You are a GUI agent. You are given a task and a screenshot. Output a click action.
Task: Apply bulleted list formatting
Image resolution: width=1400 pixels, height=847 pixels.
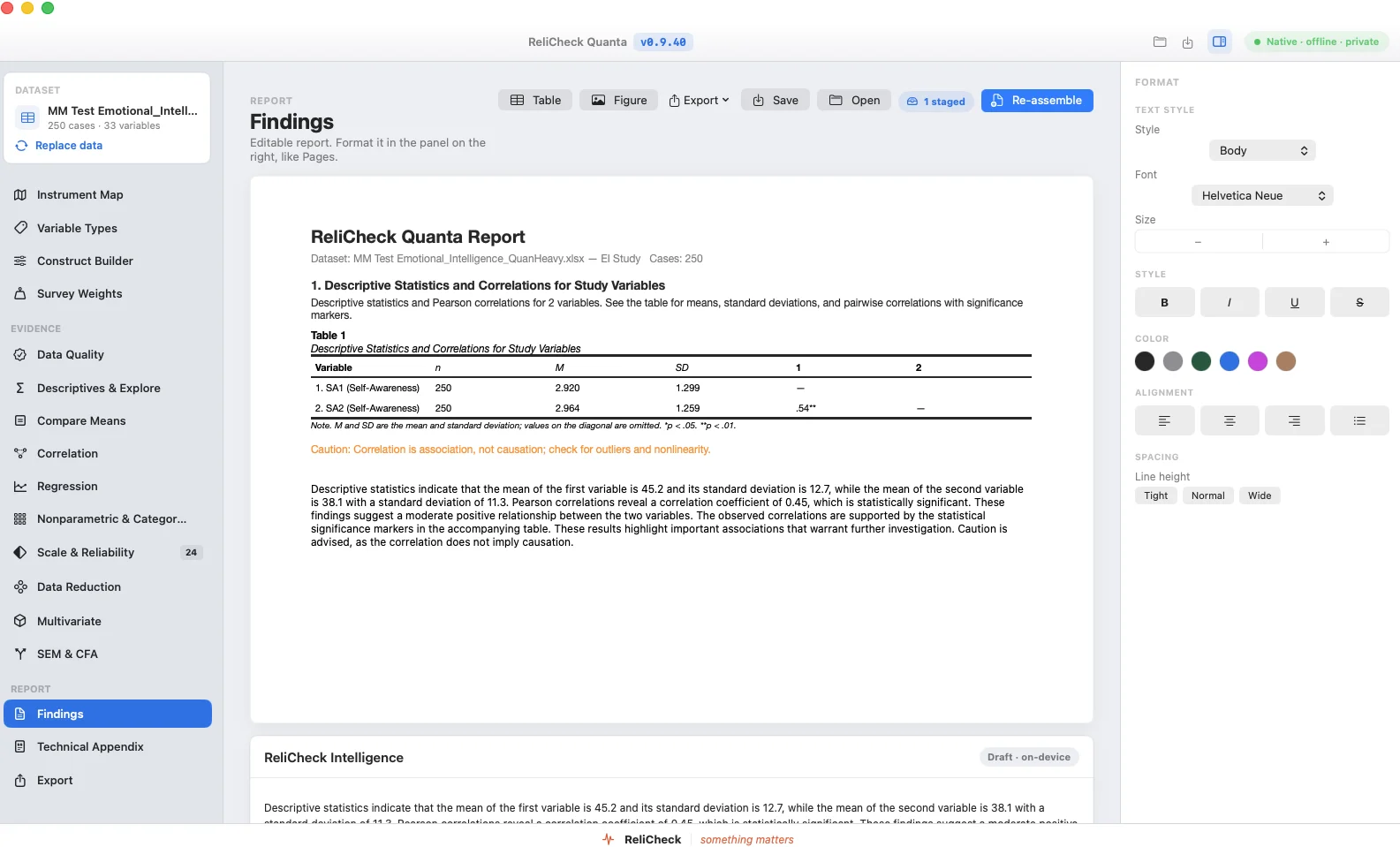point(1359,420)
